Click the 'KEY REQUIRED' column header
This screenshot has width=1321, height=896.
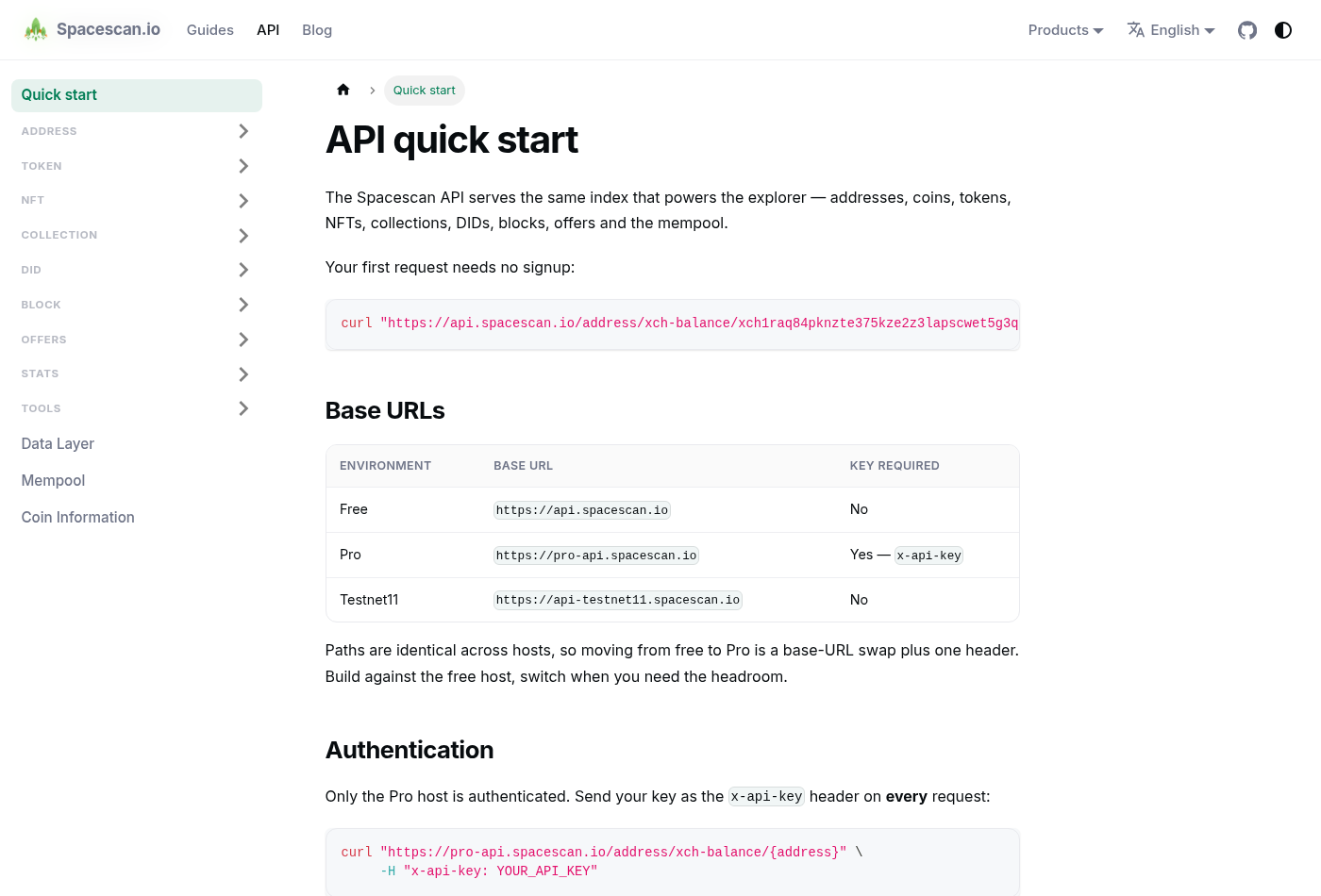(895, 466)
